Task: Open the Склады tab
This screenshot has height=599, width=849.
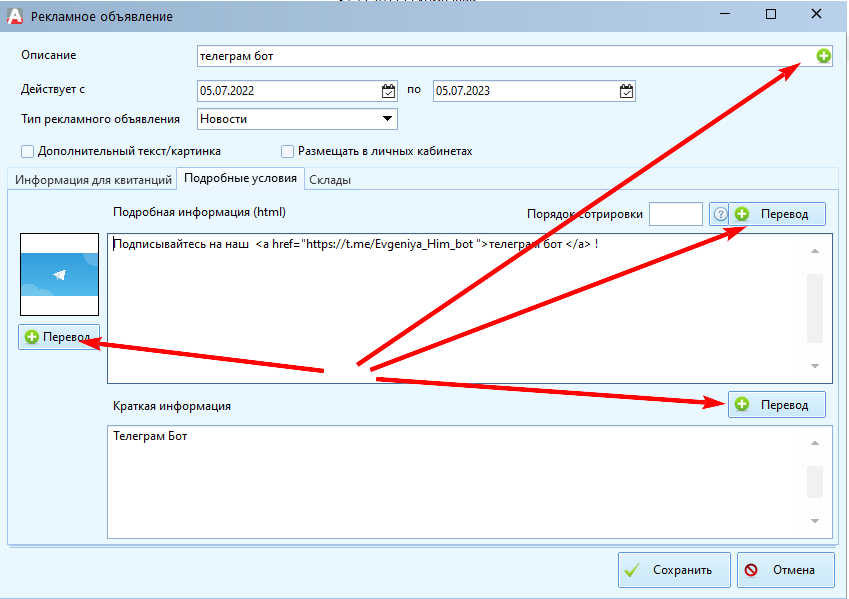Action: pyautogui.click(x=330, y=180)
